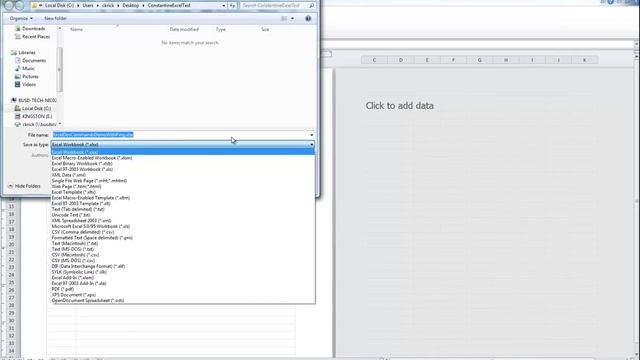The width and height of the screenshot is (640, 360).
Task: Click the refresh button beside the address bar
Action: 232,6
